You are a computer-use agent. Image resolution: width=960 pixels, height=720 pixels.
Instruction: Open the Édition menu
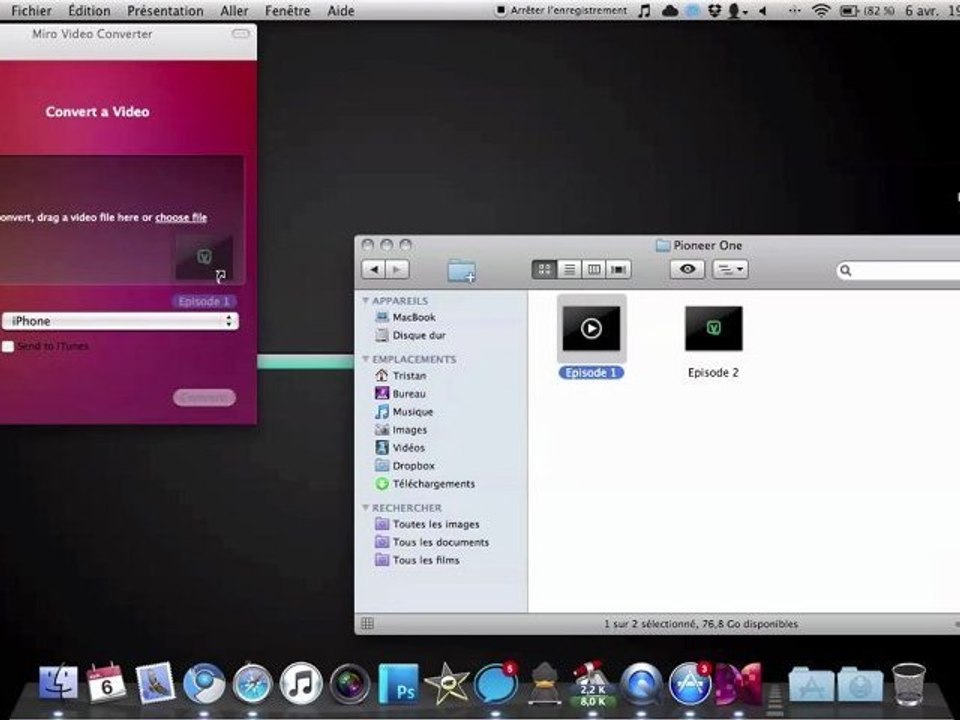click(x=89, y=10)
